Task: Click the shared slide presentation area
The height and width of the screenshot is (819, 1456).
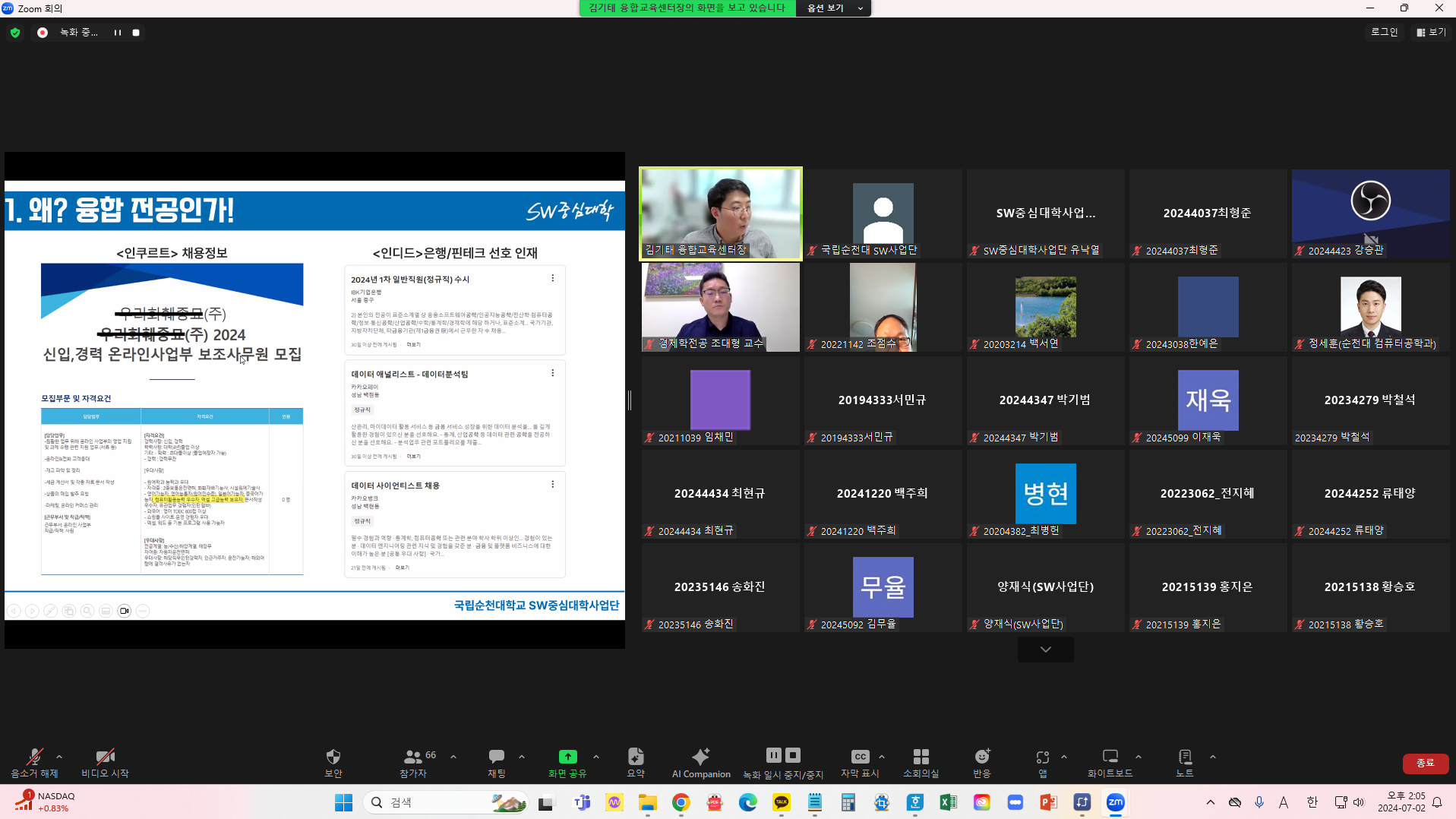Action: tap(314, 400)
